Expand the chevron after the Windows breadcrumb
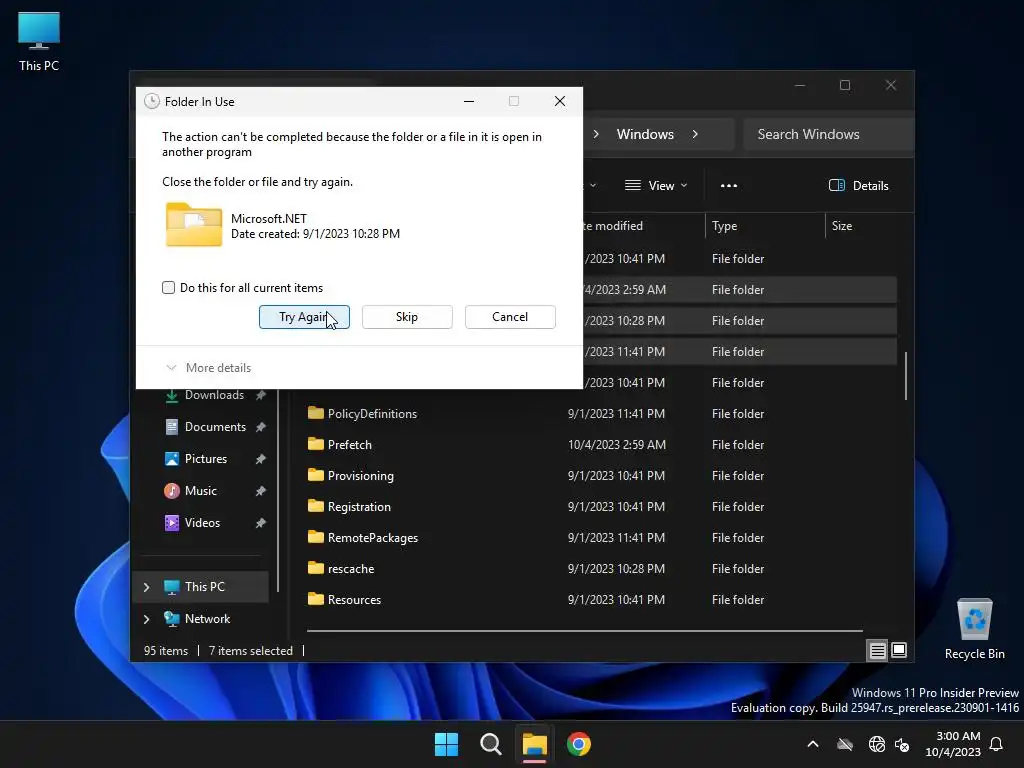The width and height of the screenshot is (1024, 768). (x=695, y=134)
